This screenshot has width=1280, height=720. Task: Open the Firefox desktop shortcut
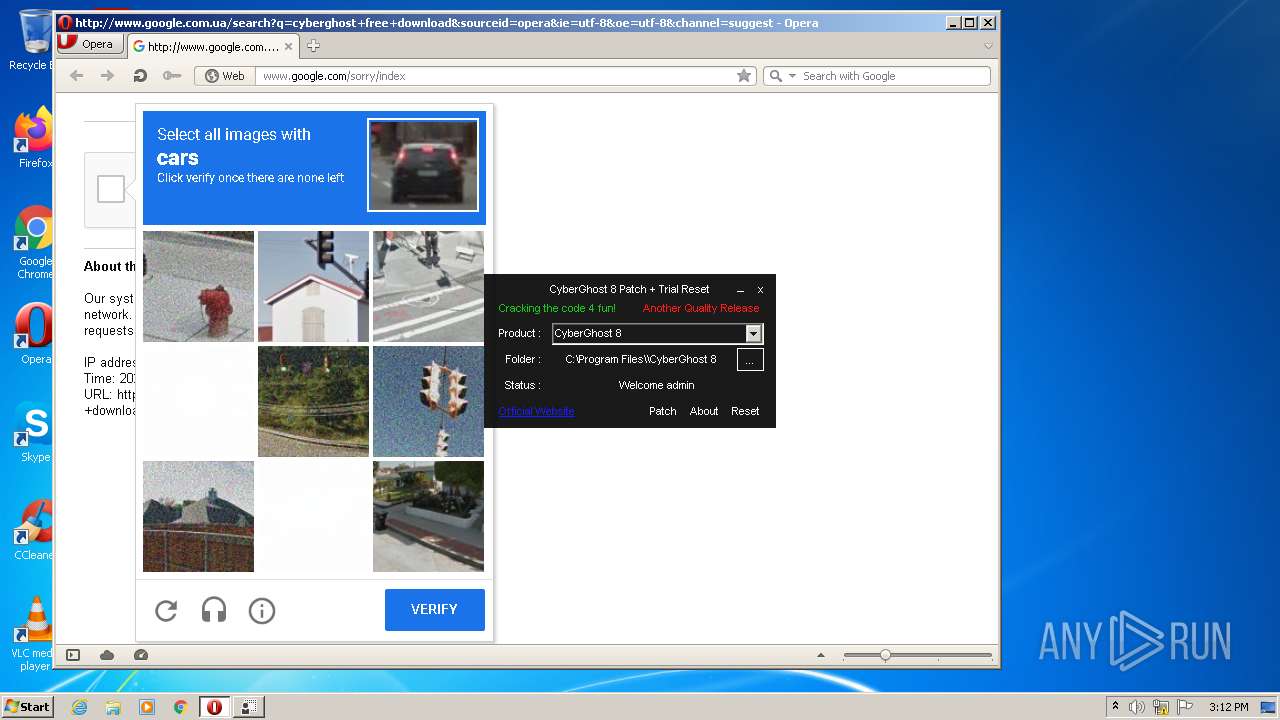pyautogui.click(x=33, y=138)
